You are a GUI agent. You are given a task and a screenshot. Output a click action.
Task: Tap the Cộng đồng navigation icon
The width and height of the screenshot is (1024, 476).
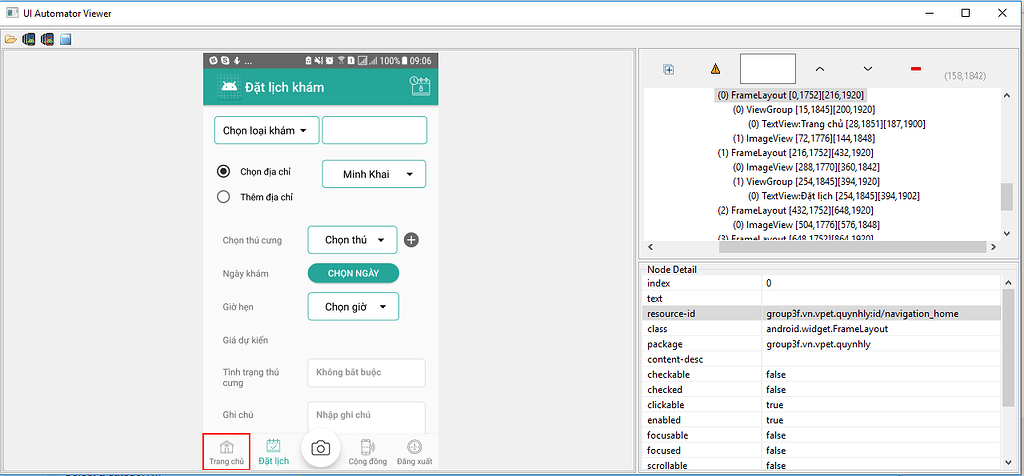[368, 447]
